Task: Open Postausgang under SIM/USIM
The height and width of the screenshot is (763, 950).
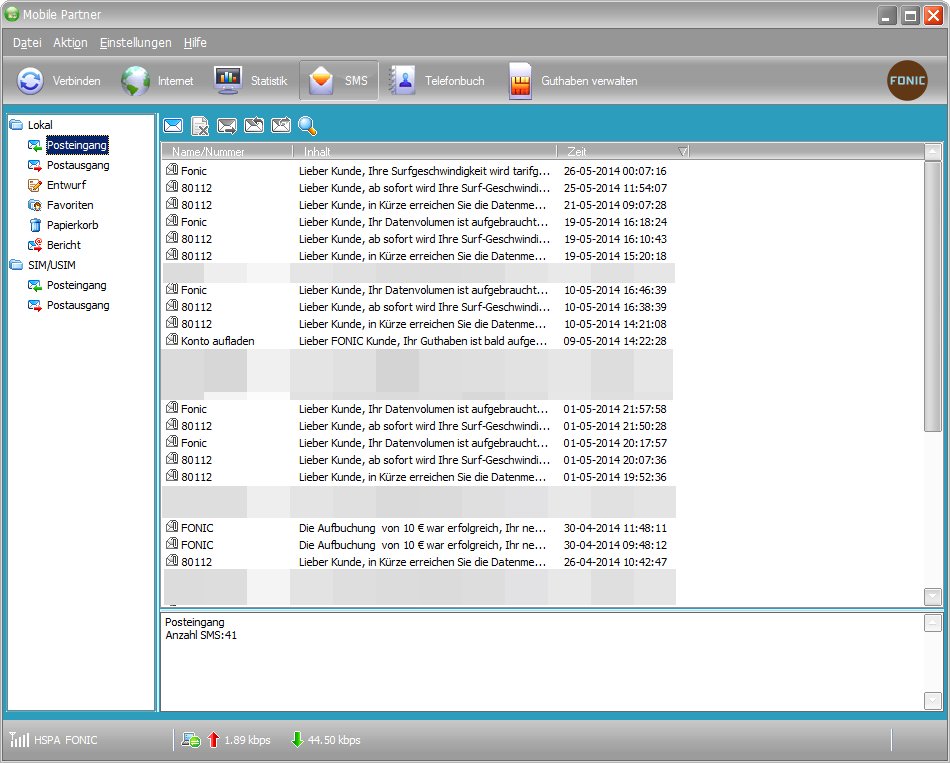Action: pyautogui.click(x=78, y=305)
